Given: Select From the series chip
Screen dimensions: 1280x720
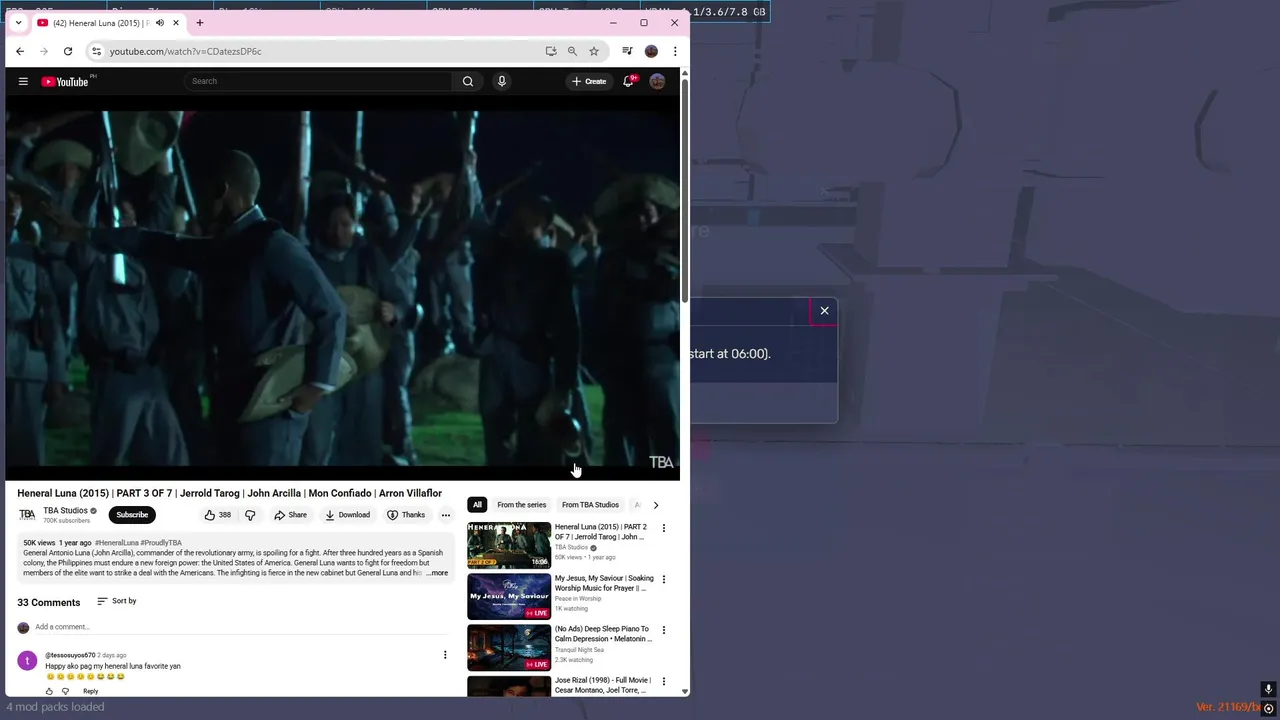Looking at the screenshot, I should (522, 505).
